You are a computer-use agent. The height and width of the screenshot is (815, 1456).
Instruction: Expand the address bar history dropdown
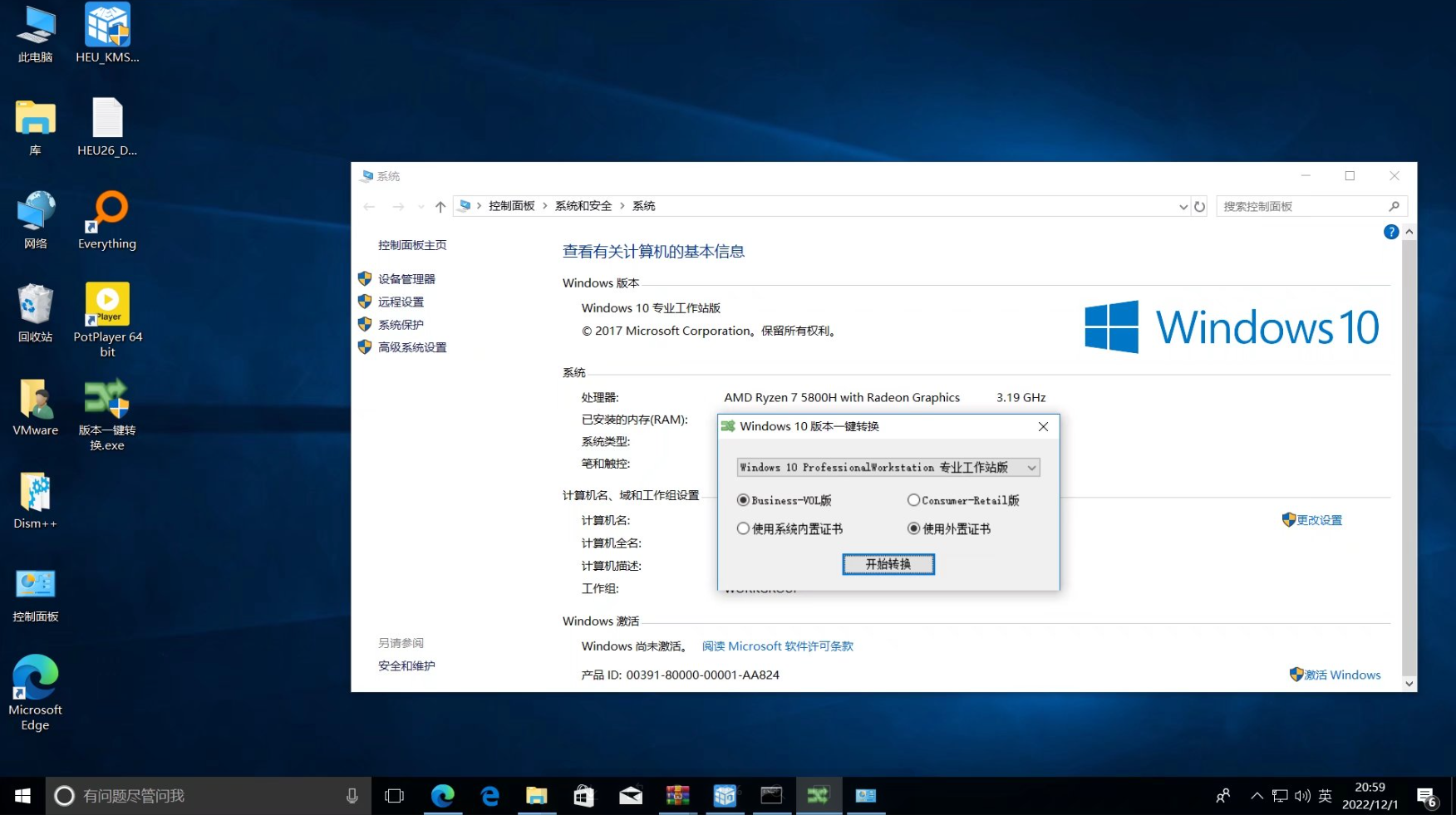coord(1183,205)
